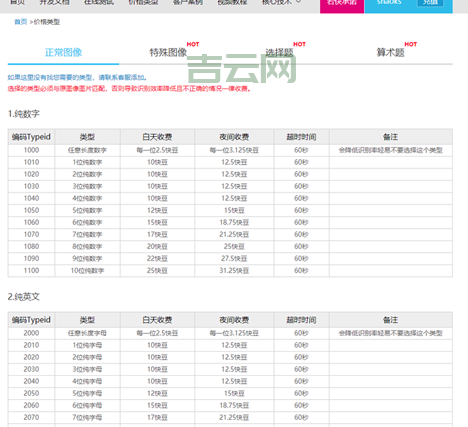This screenshot has height=427, width=468.
Task: Select 价格类型 in the navigation bar
Action: pos(143,2)
